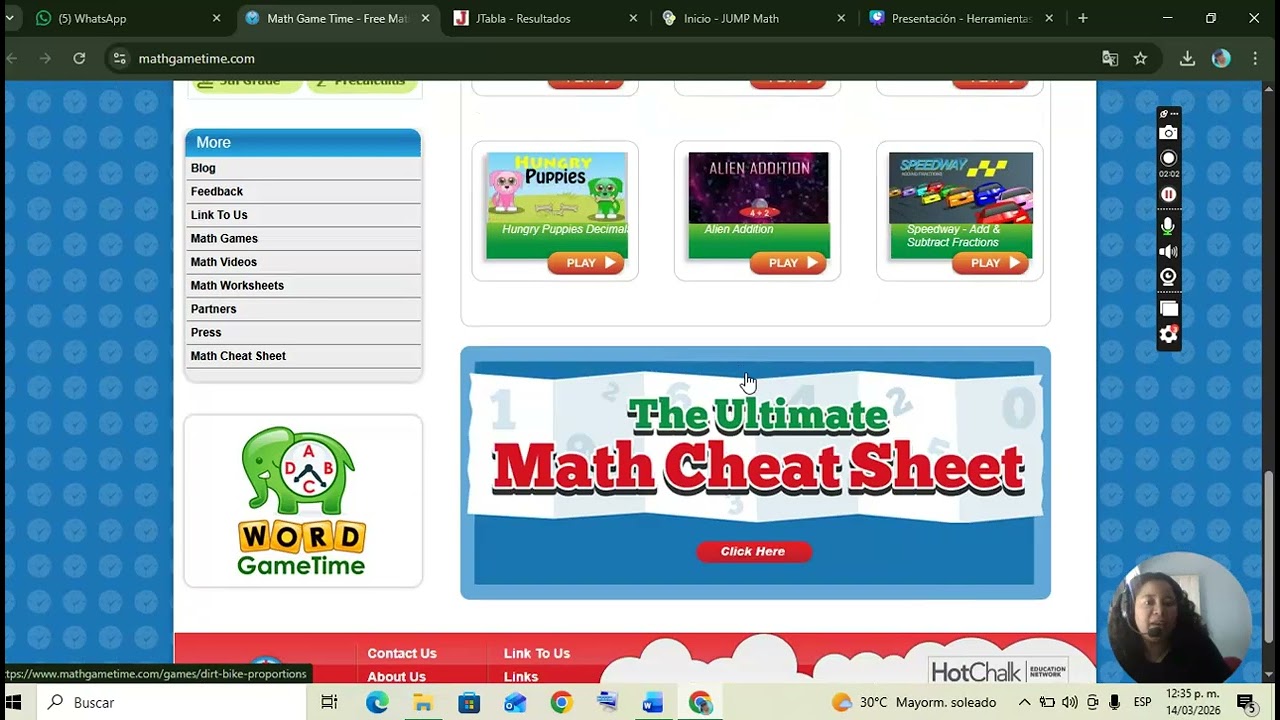Open the Speedway game thumbnail

pos(960,188)
